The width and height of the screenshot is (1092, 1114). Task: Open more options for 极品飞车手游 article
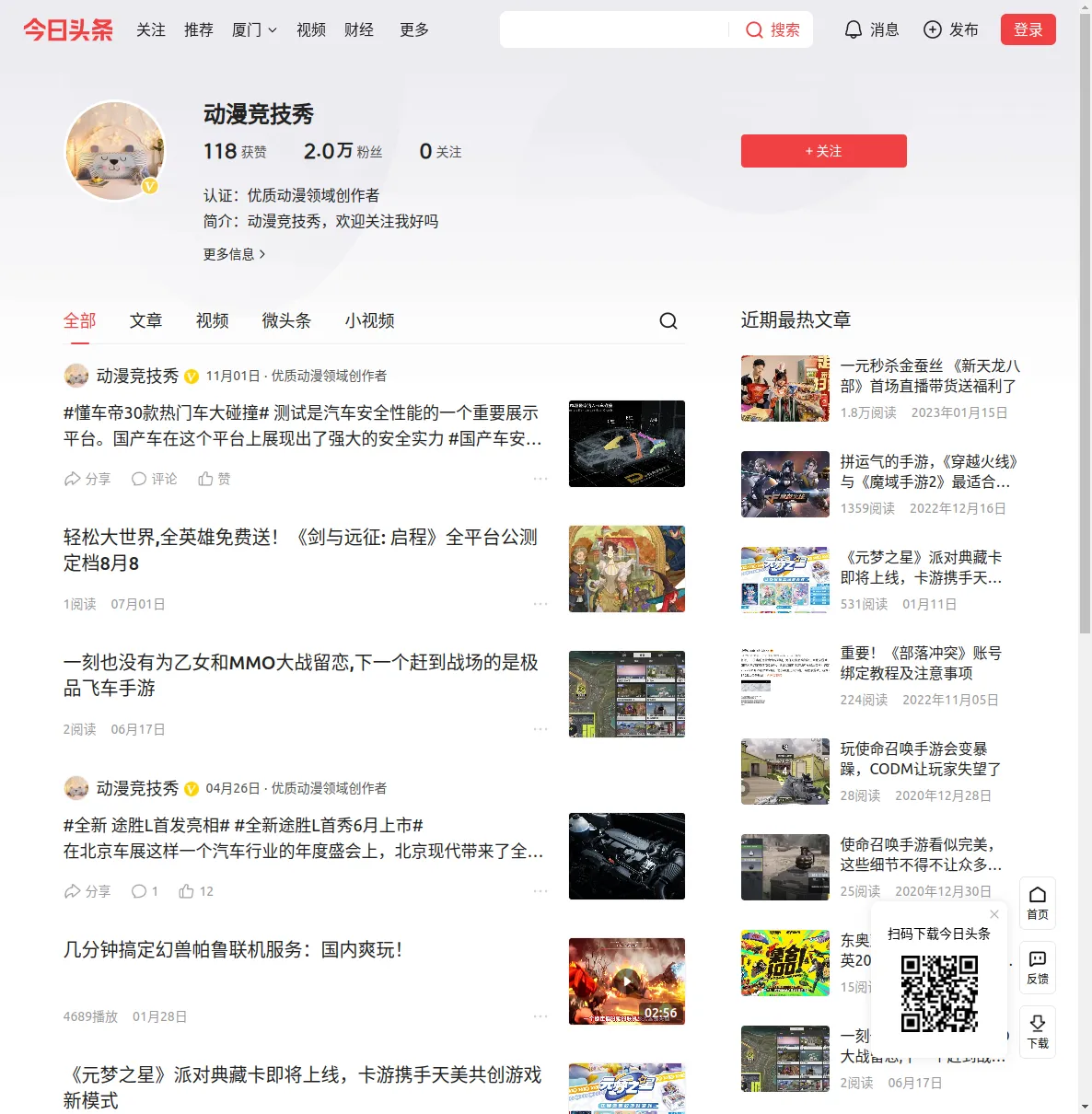[540, 729]
